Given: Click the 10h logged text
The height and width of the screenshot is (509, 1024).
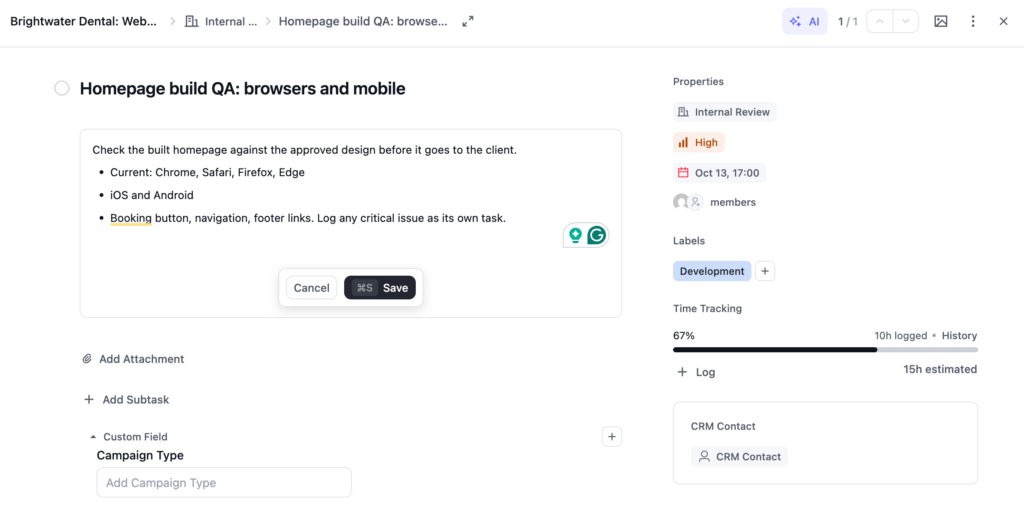Looking at the screenshot, I should point(901,336).
